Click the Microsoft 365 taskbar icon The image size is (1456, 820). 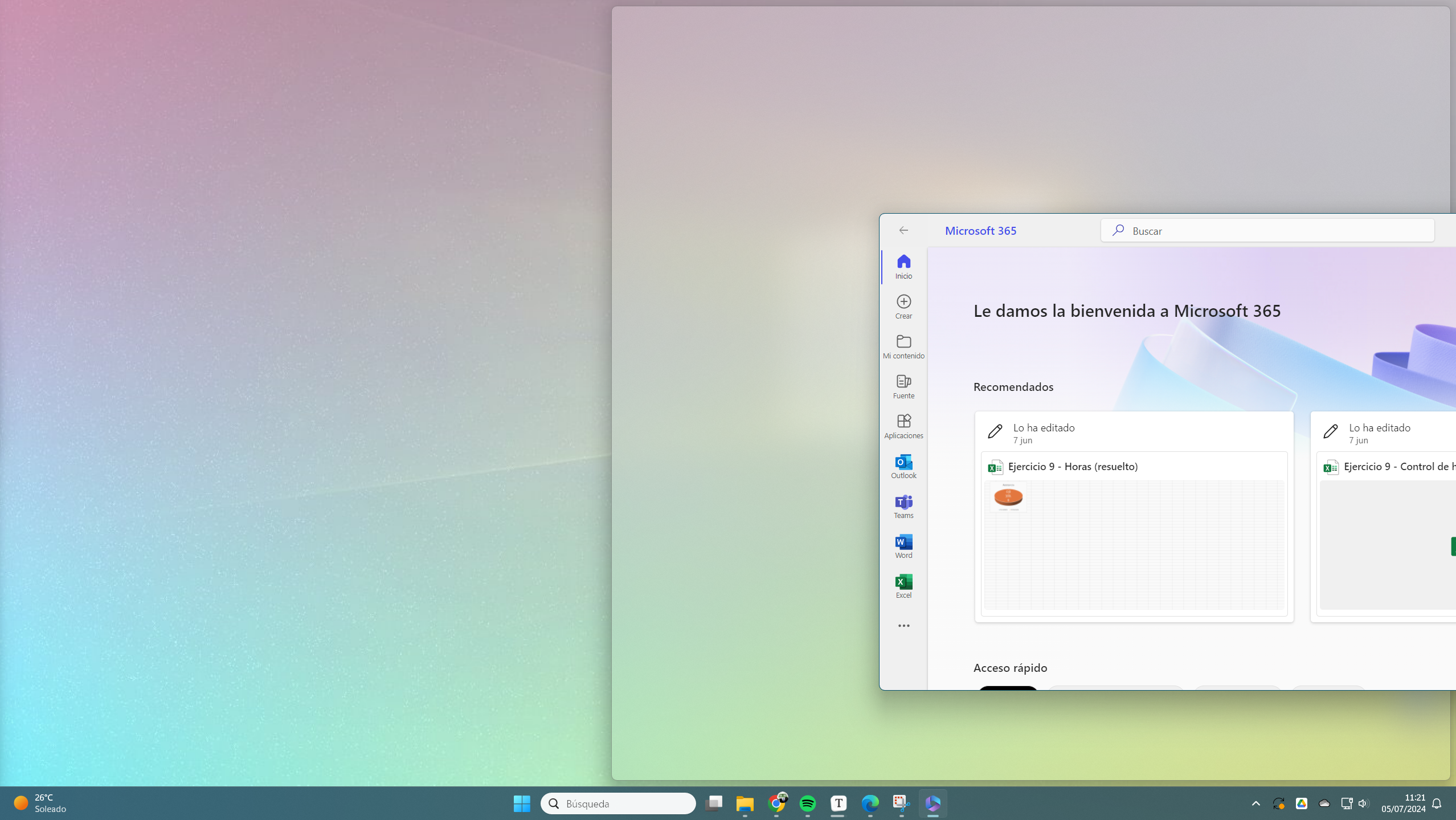933,803
